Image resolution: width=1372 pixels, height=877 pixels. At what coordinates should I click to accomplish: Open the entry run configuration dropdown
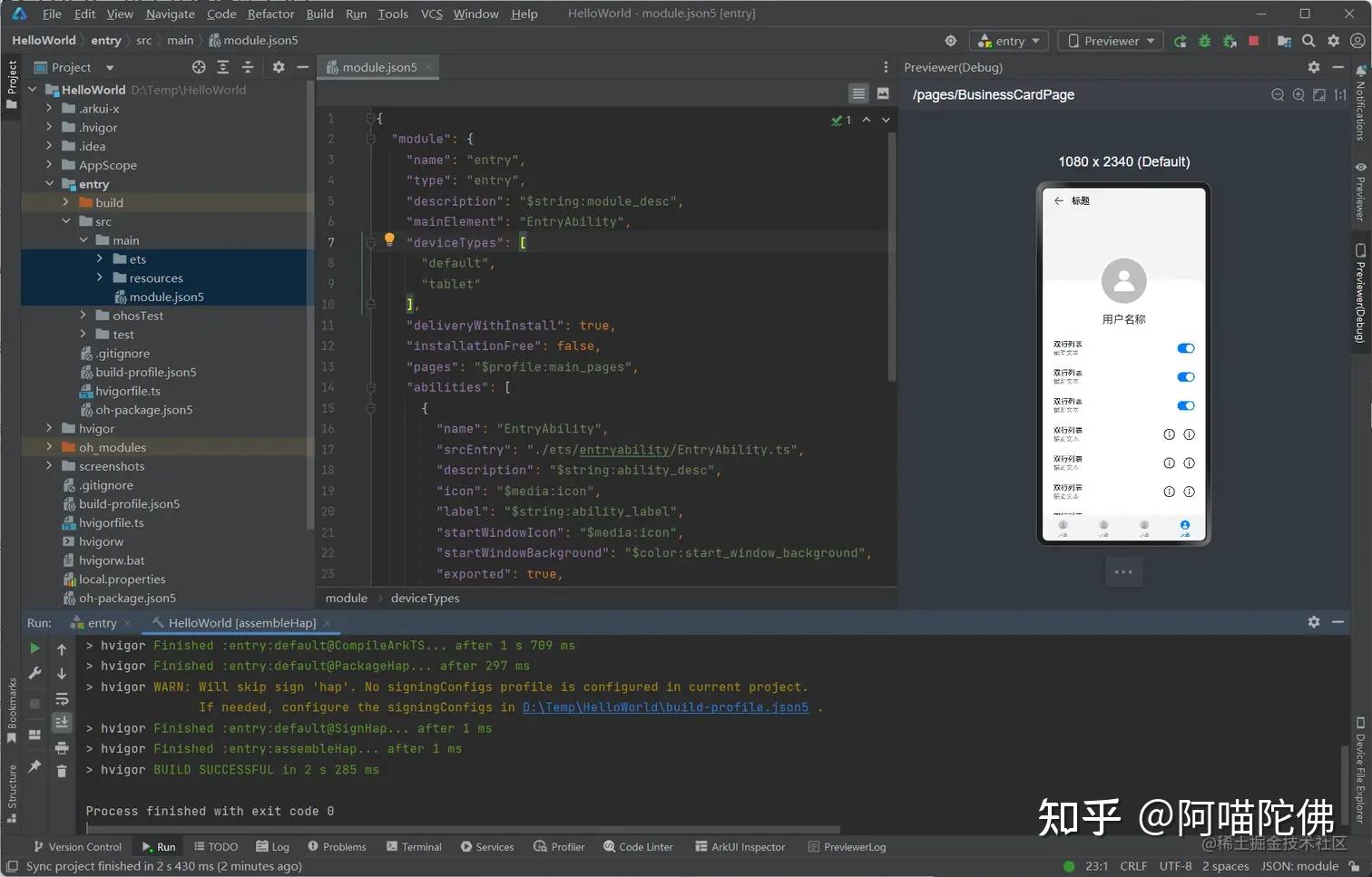point(1008,41)
